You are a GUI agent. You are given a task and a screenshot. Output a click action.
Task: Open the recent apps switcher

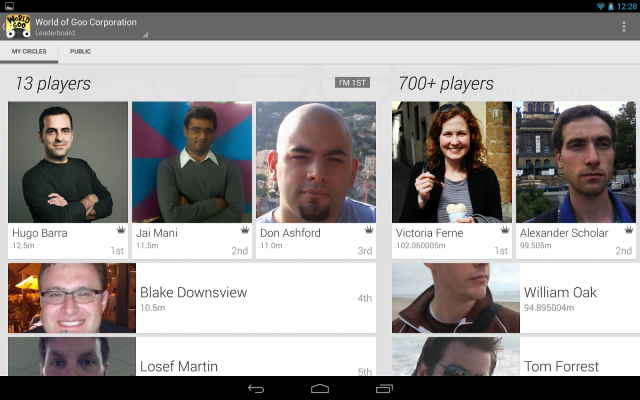384,388
